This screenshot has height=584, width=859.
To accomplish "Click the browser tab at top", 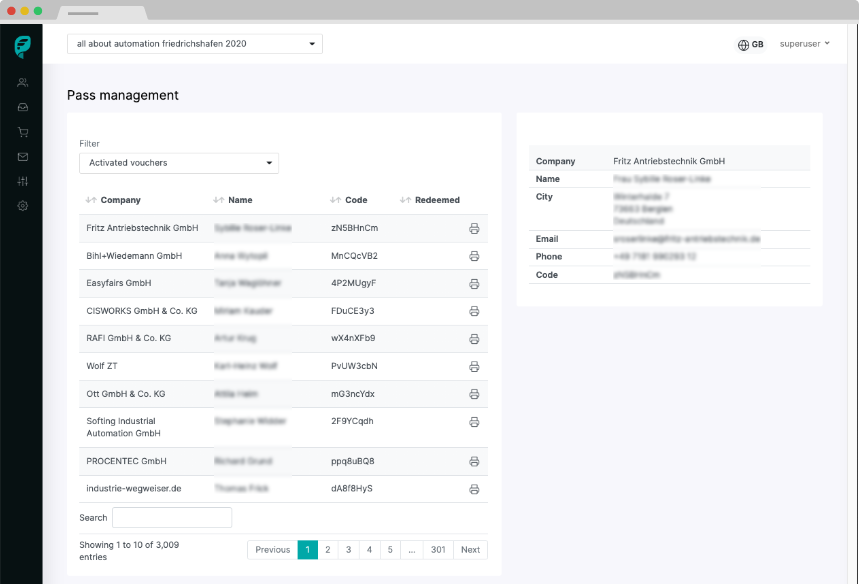I will (102, 13).
